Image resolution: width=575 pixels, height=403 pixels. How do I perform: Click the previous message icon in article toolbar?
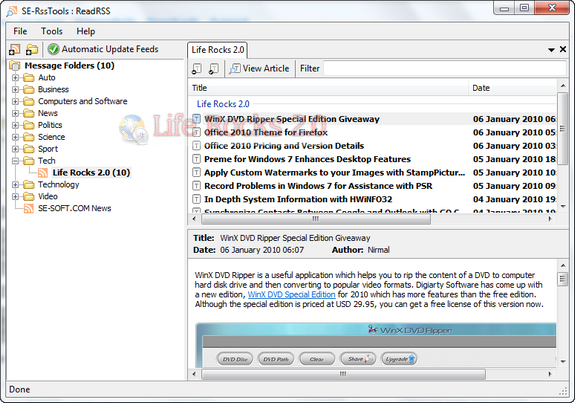(x=197, y=68)
